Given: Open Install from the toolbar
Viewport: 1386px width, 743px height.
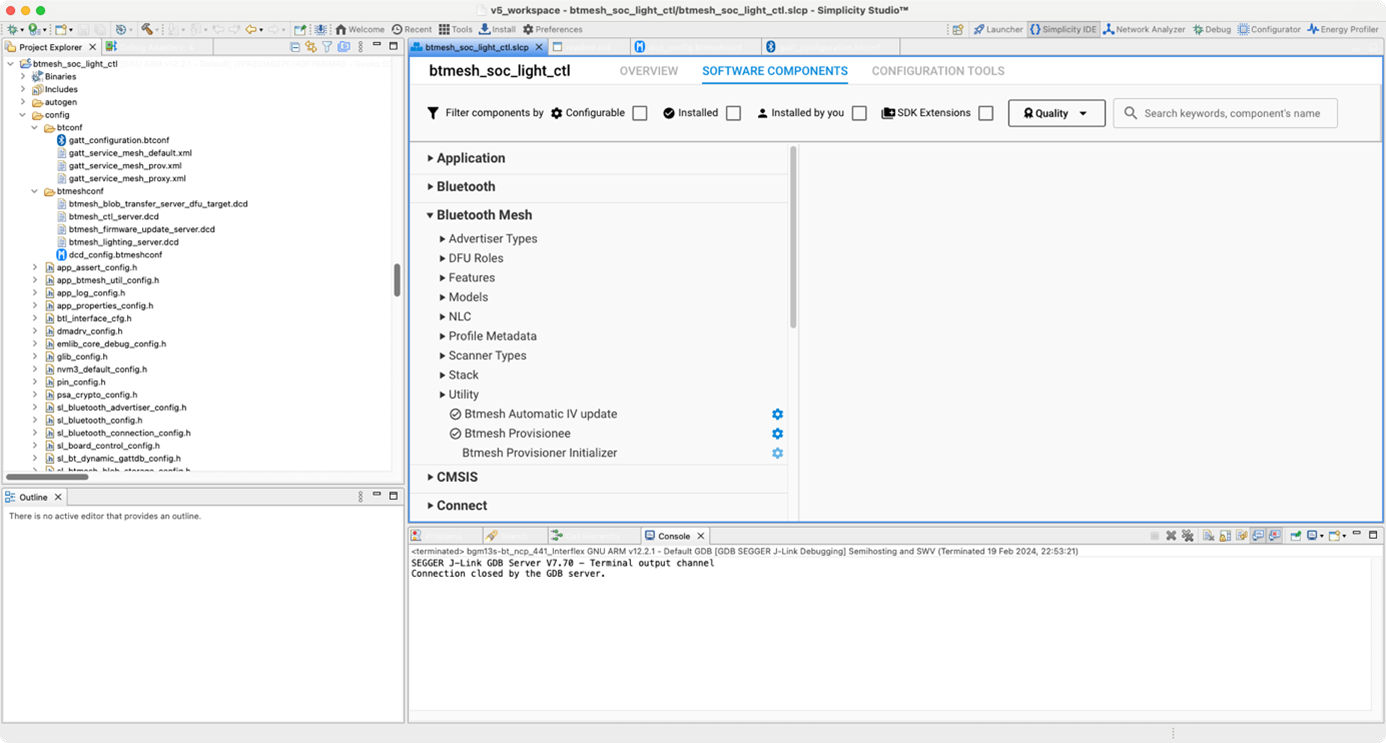Looking at the screenshot, I should click(496, 29).
